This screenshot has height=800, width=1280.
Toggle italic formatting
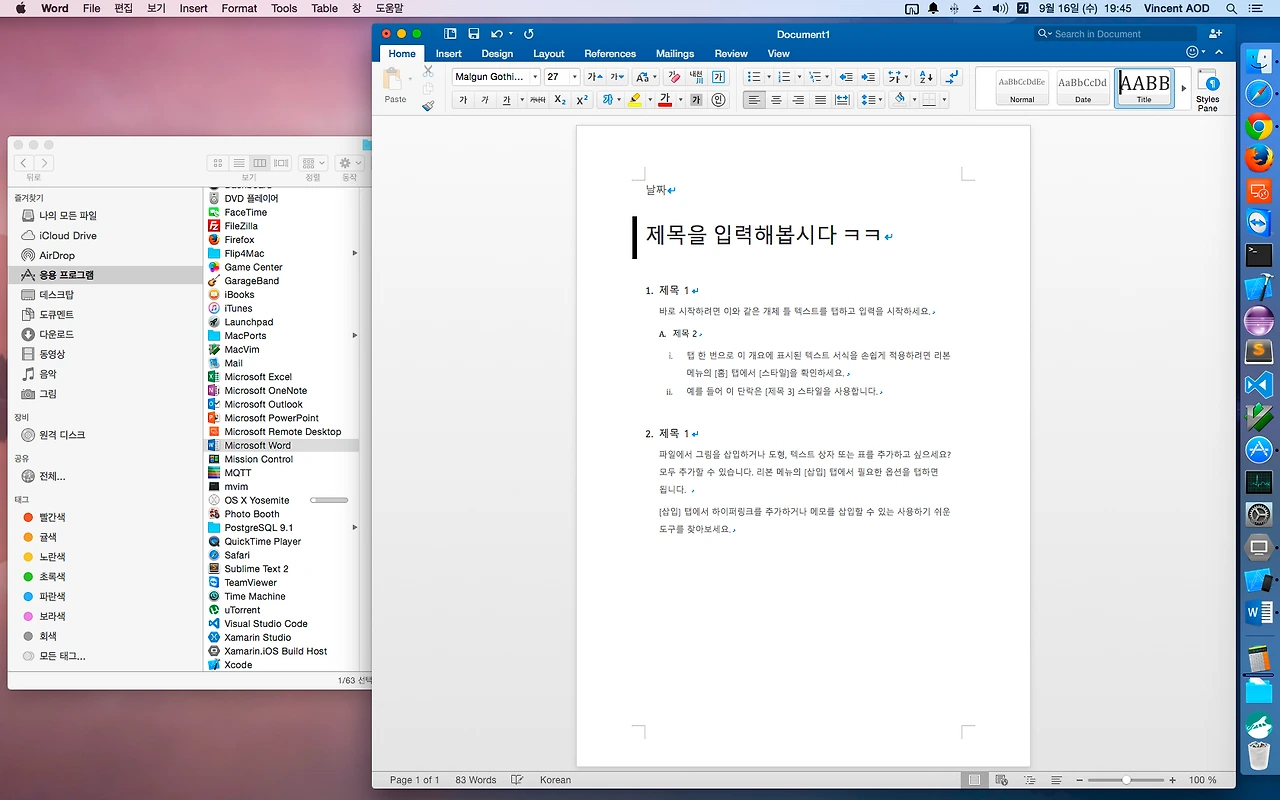[x=485, y=100]
